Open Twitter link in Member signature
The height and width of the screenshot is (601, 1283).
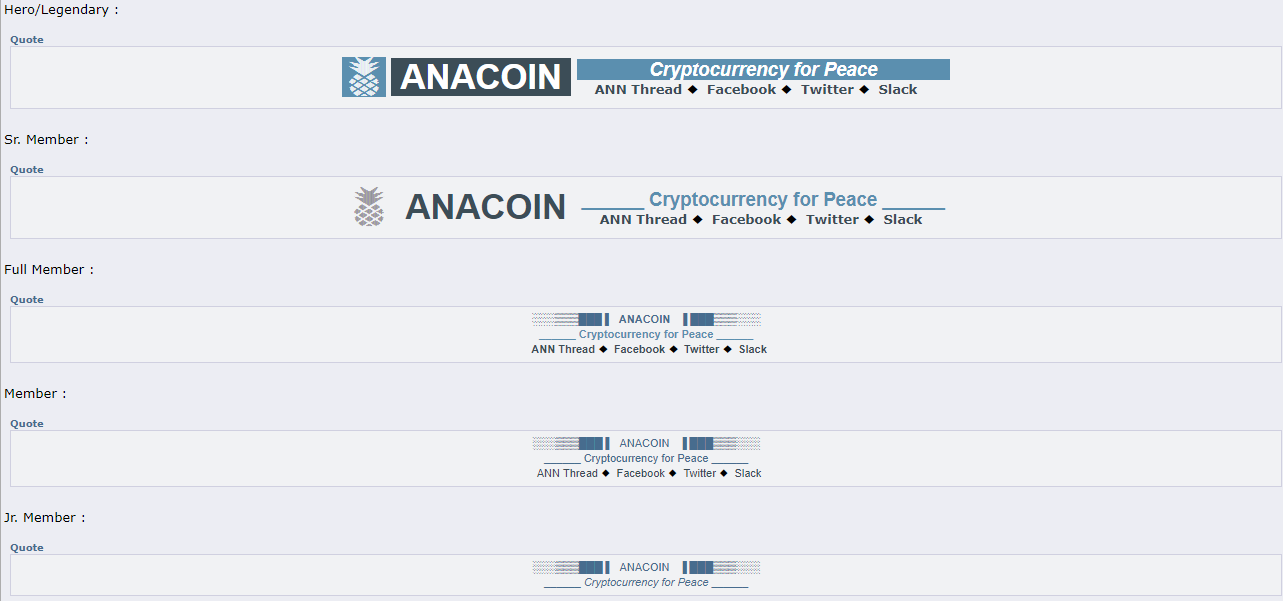coord(700,474)
